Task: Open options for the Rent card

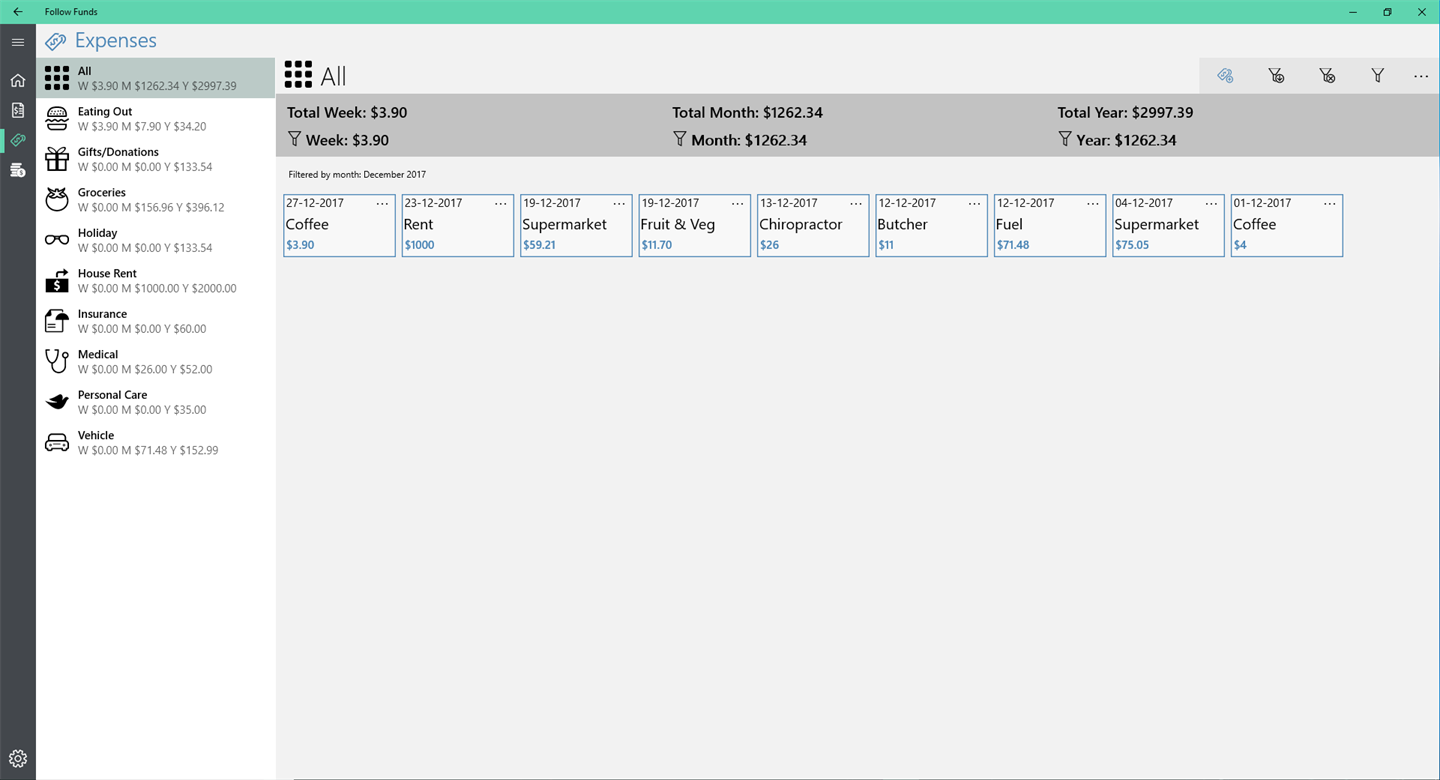Action: pyautogui.click(x=501, y=203)
